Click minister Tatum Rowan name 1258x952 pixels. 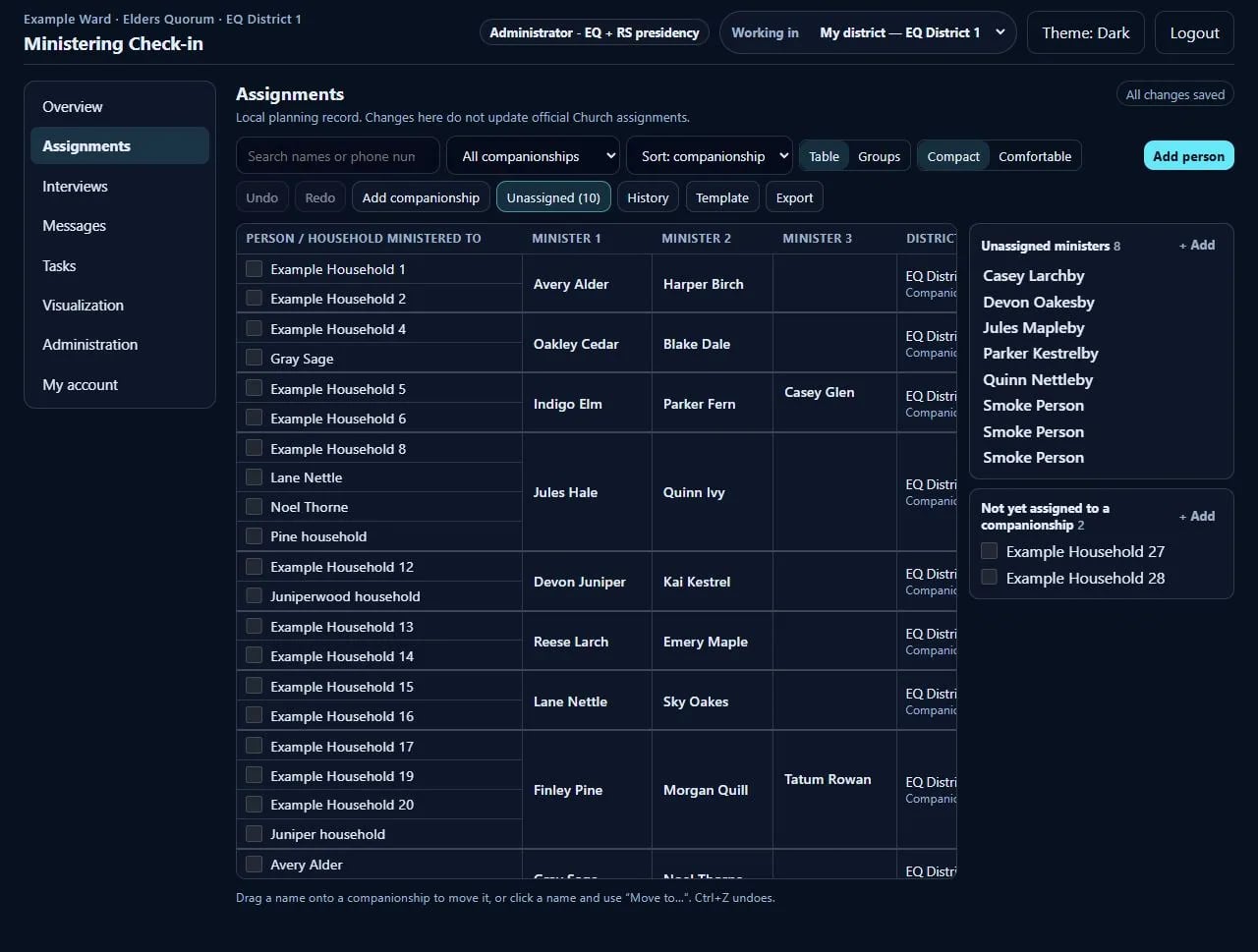(828, 779)
